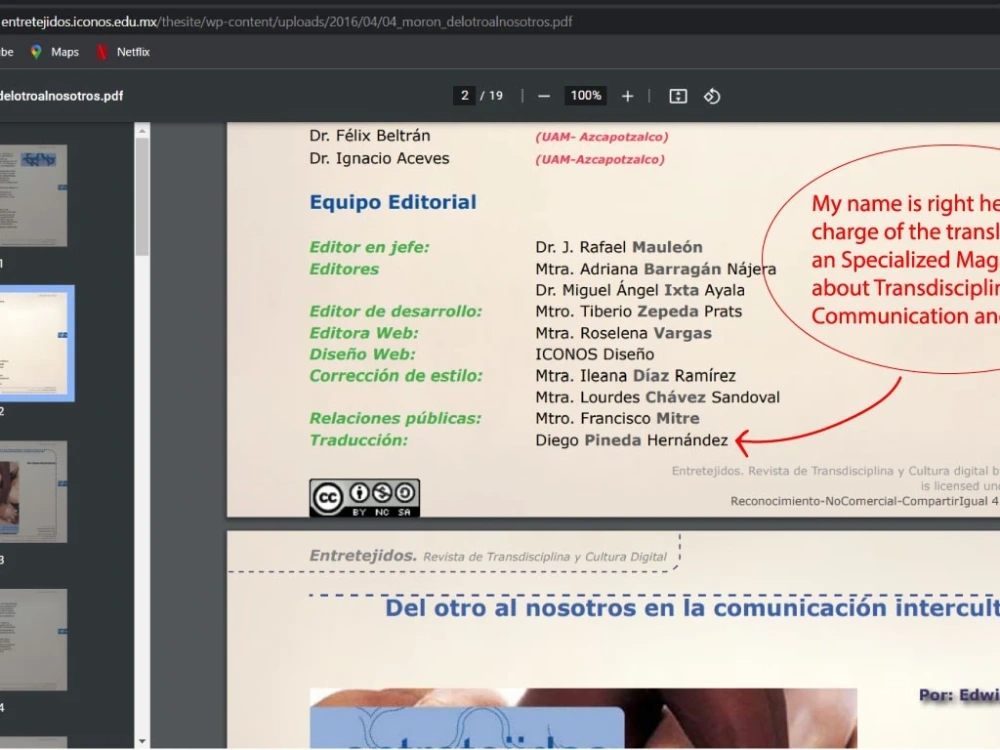Image resolution: width=1000 pixels, height=750 pixels.
Task: Click the zoom out minus icon
Action: [543, 96]
